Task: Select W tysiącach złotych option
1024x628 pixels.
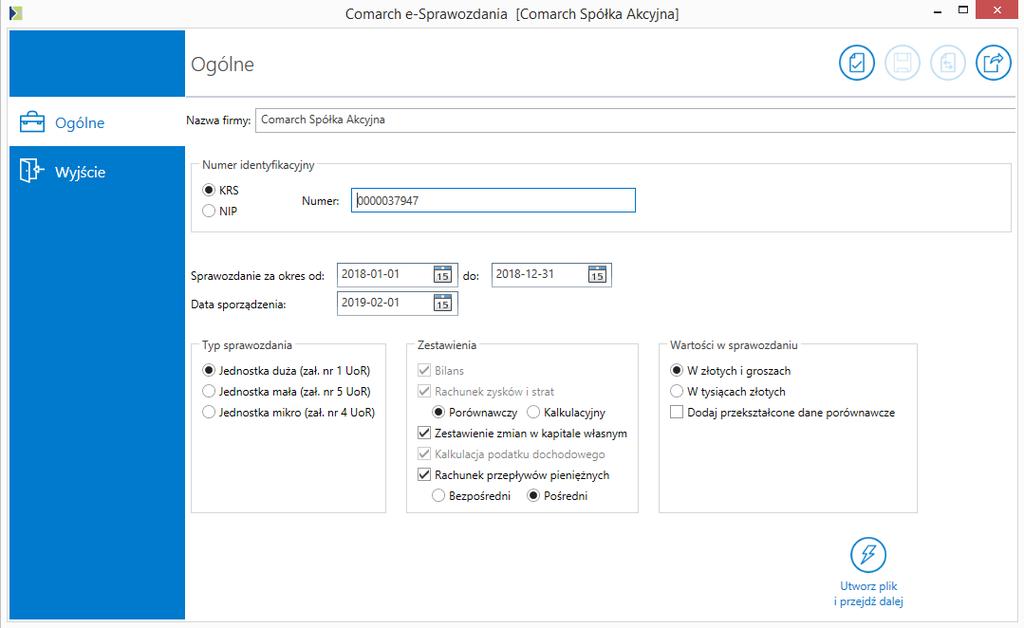Action: tap(677, 391)
